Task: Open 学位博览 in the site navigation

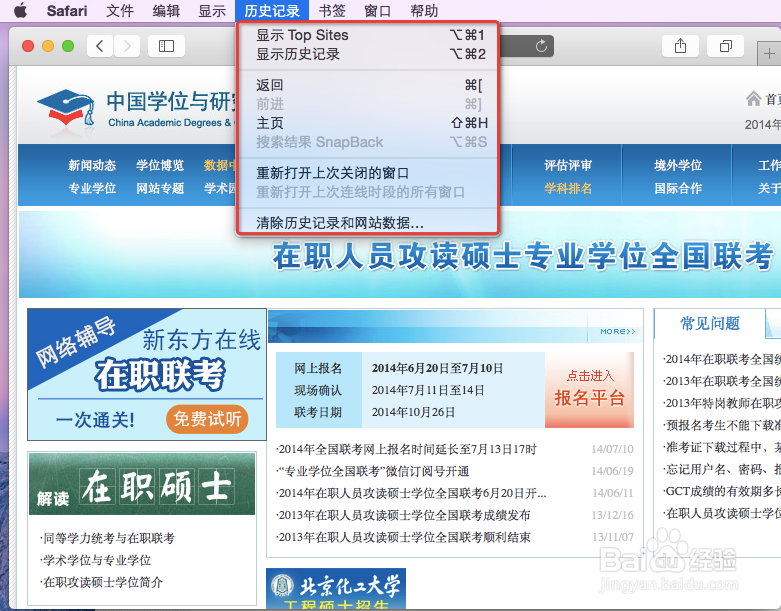Action: click(160, 165)
